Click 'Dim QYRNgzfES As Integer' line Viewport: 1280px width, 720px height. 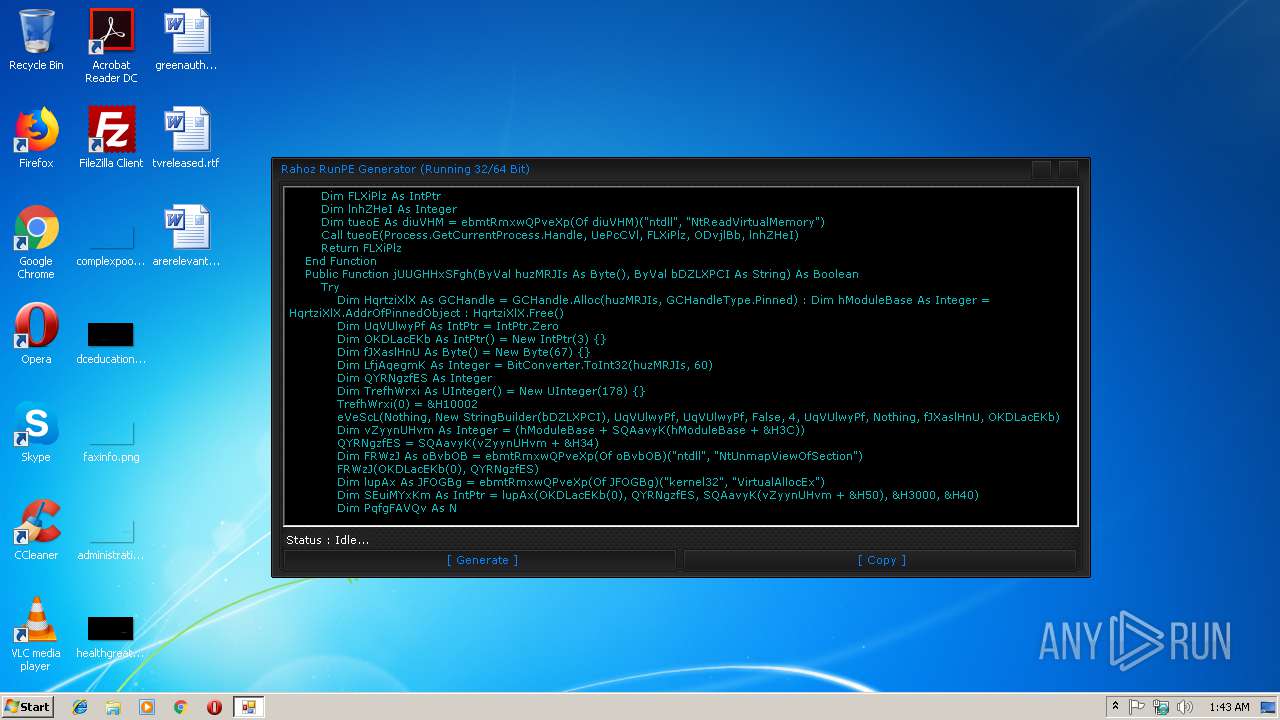coord(414,378)
